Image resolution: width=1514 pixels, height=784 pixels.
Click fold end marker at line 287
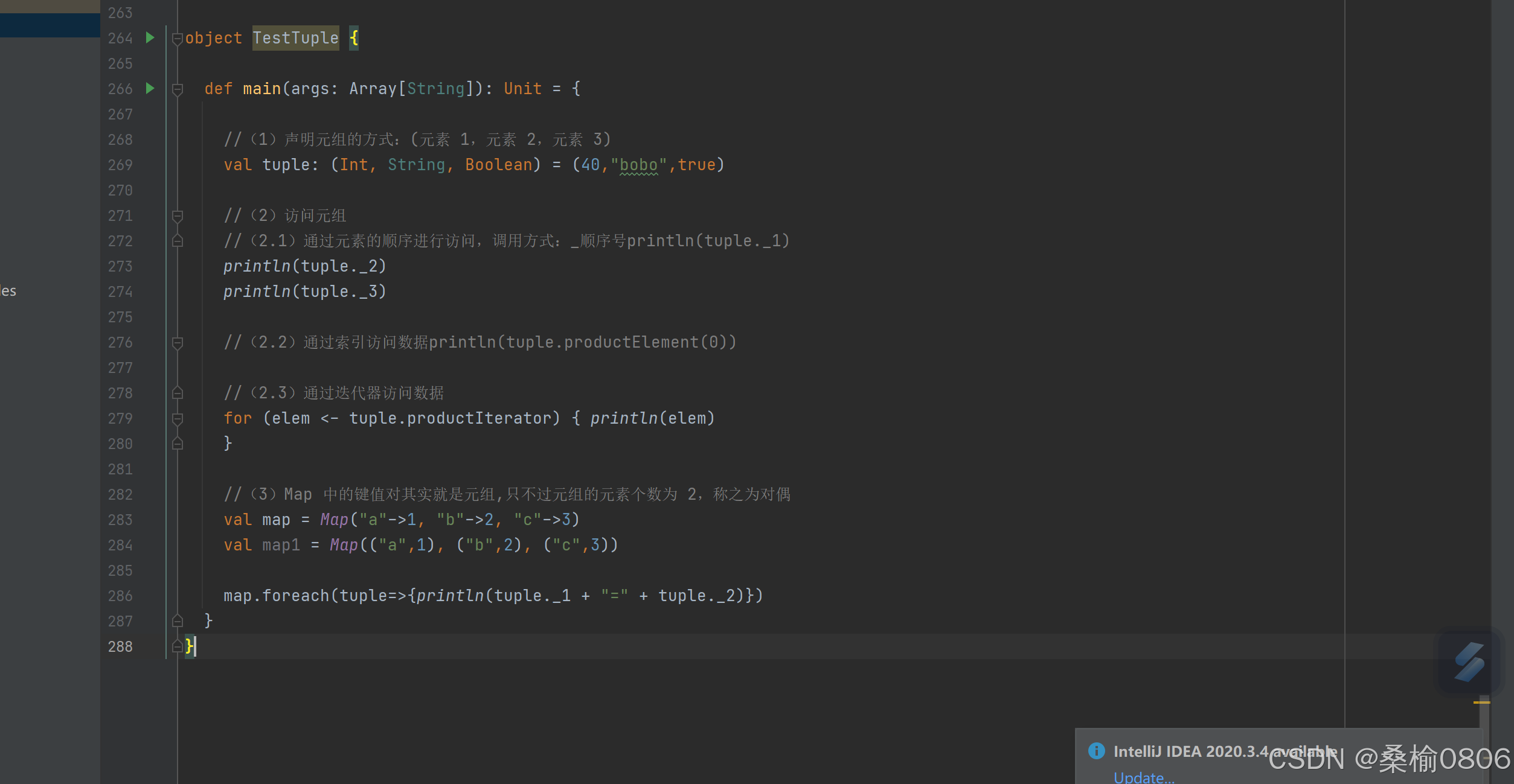click(178, 620)
